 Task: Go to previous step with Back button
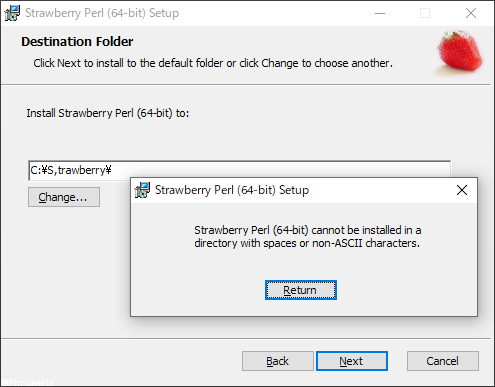tap(277, 361)
